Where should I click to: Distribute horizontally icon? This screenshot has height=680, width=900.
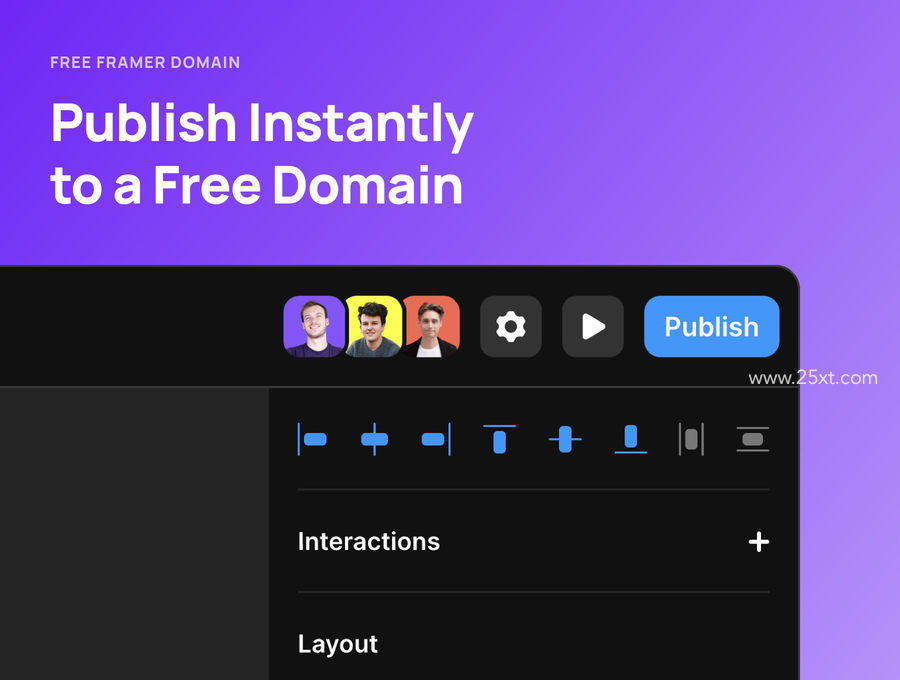point(691,440)
